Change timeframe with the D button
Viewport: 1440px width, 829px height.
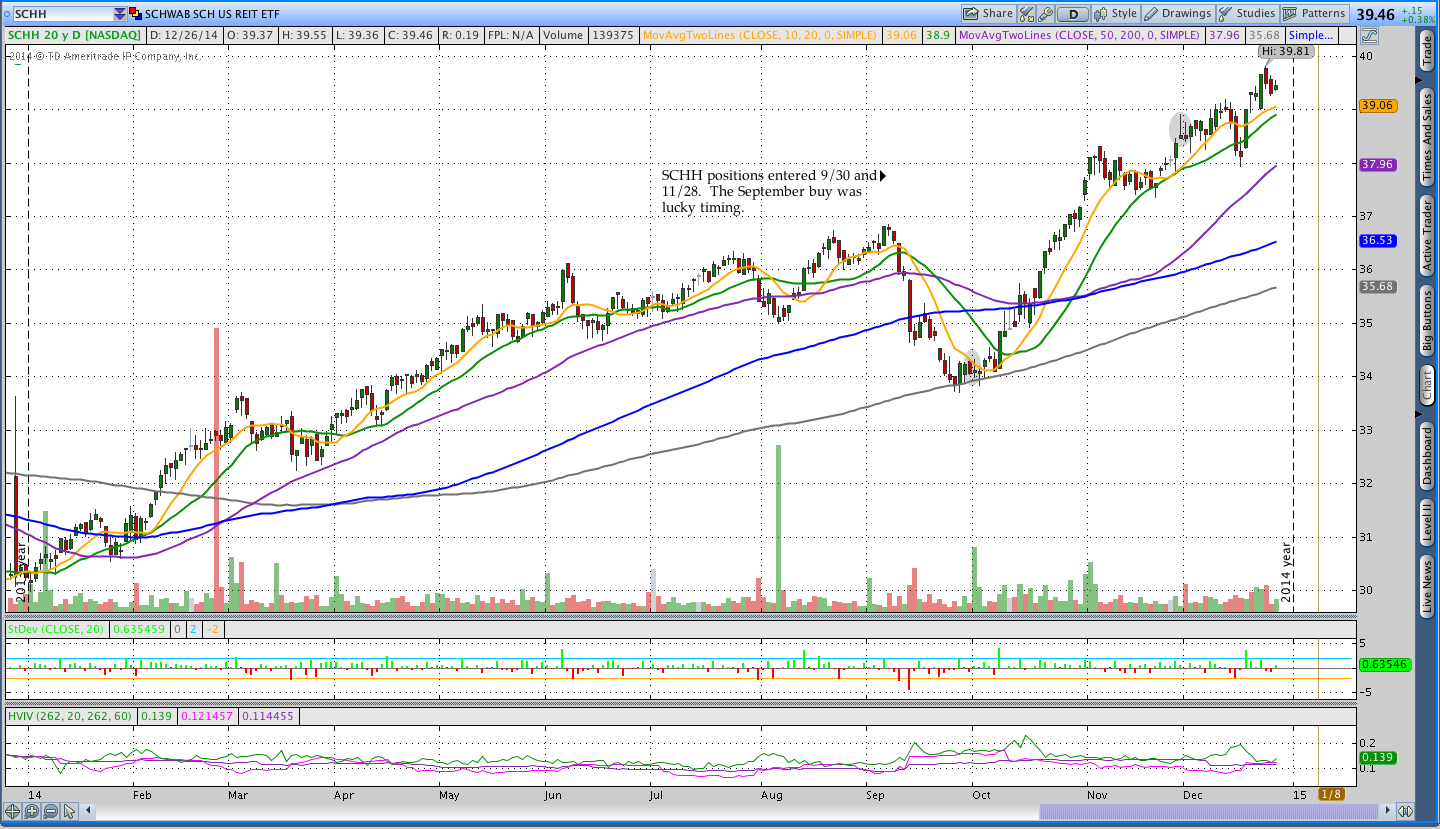tap(1073, 14)
